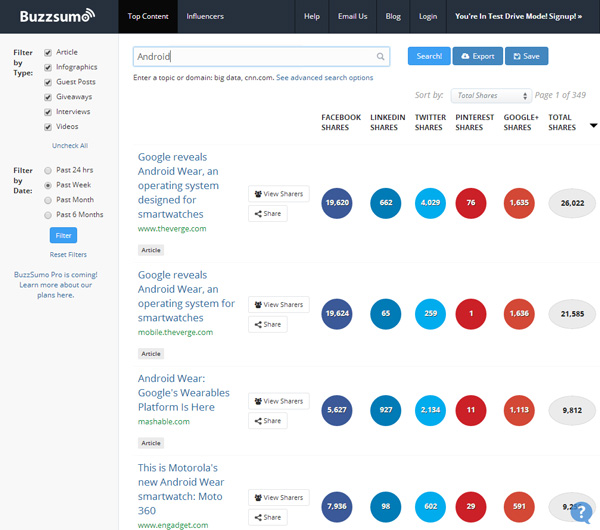
Task: Uncheck the Giveaways filter
Action: pyautogui.click(x=48, y=97)
